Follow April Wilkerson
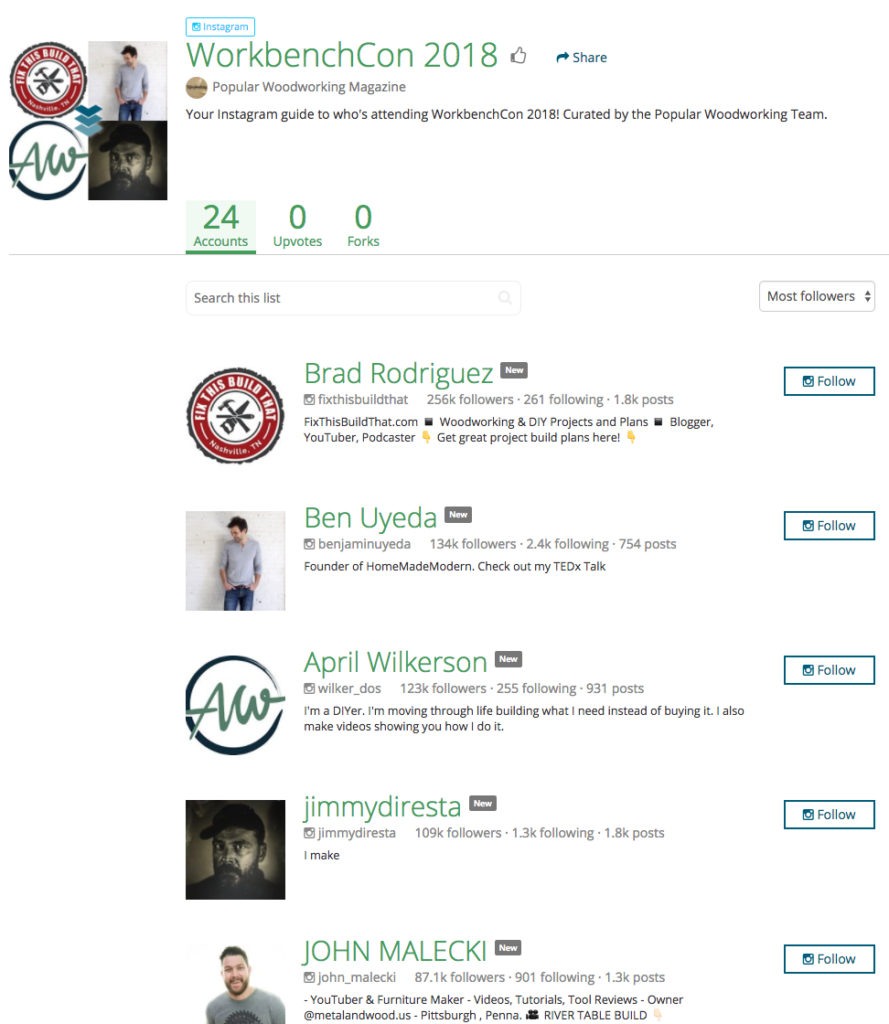889x1024 pixels. pyautogui.click(x=829, y=670)
